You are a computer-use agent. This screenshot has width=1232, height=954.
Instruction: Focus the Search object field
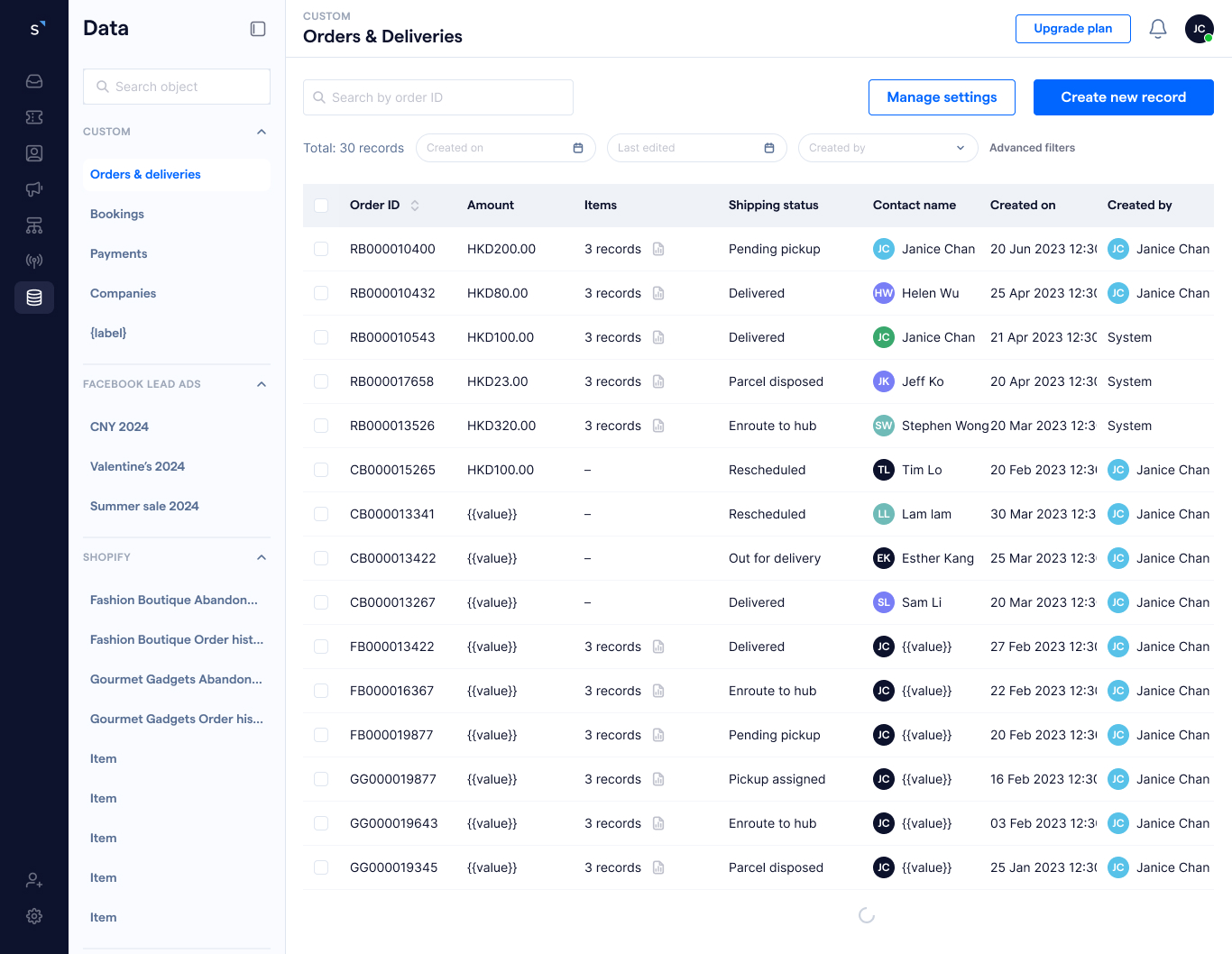pyautogui.click(x=177, y=87)
